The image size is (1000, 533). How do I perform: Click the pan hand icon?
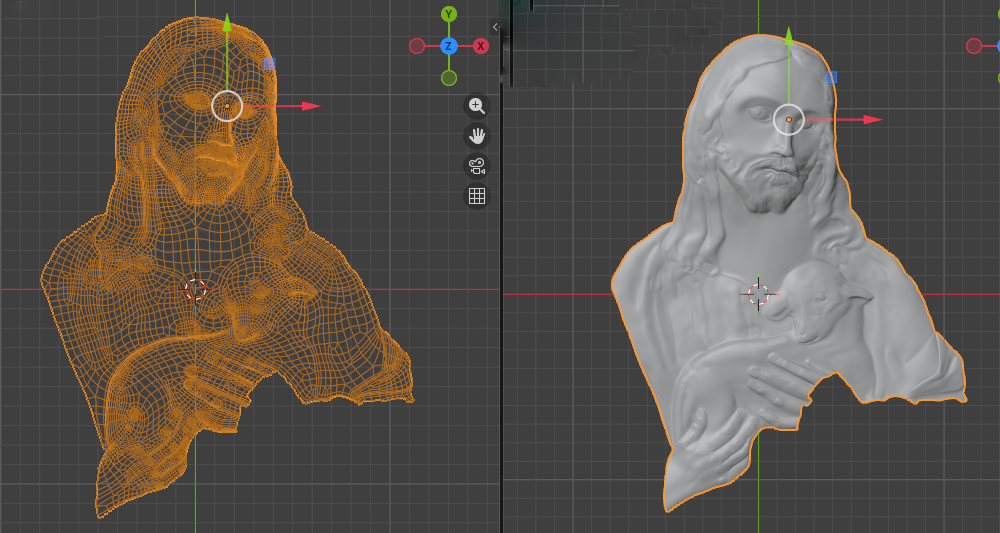coord(477,136)
